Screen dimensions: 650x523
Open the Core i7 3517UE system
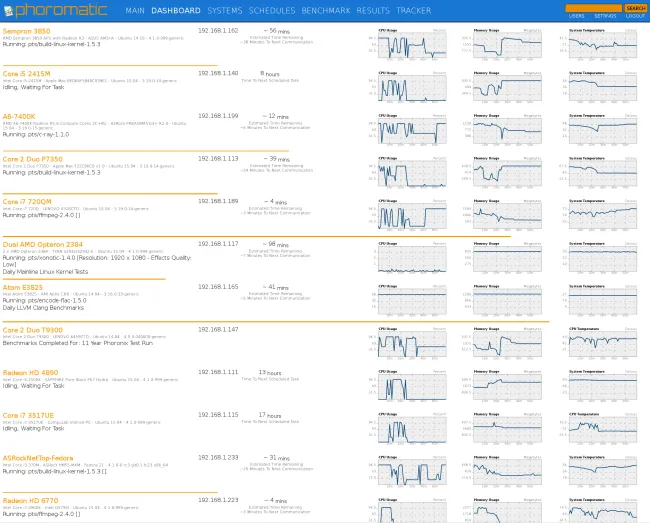click(28, 415)
